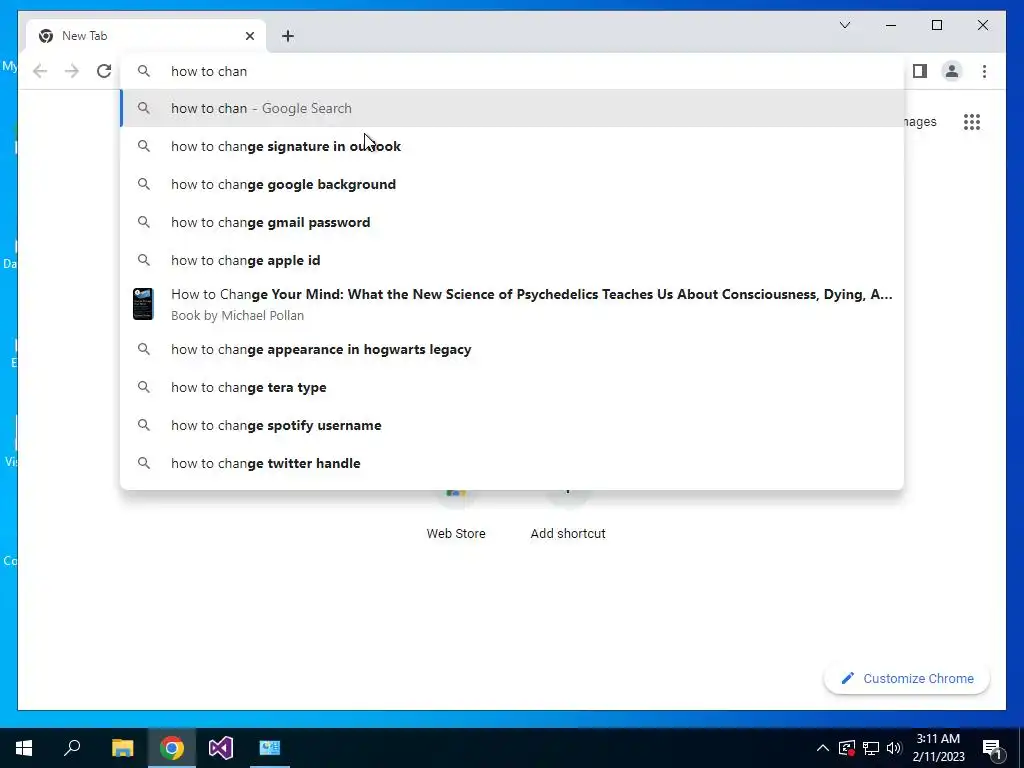Click the taskbar app next to Visual Studio
The width and height of the screenshot is (1024, 768).
[270, 748]
